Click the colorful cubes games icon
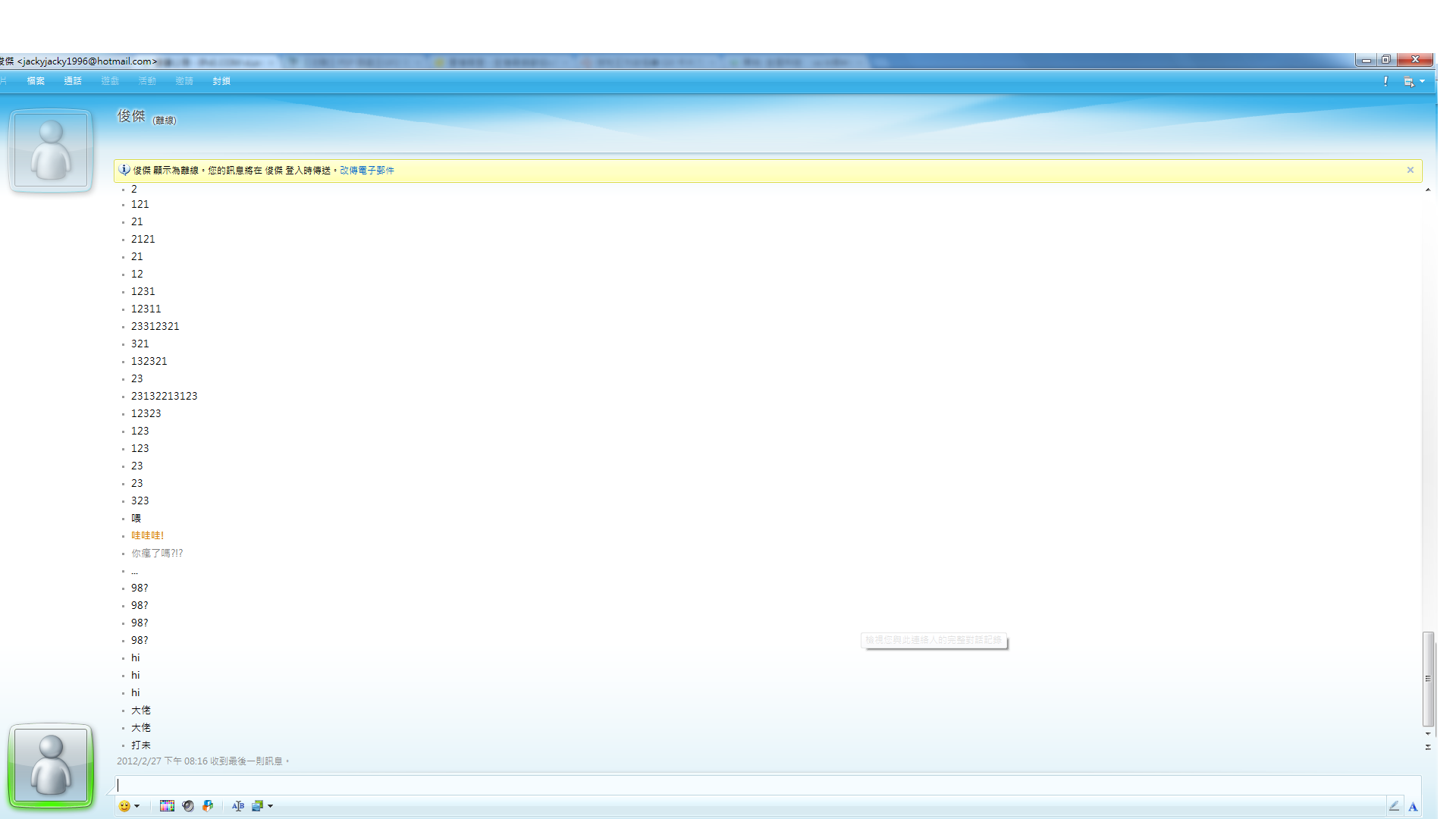The height and width of the screenshot is (819, 1456). coord(208,806)
